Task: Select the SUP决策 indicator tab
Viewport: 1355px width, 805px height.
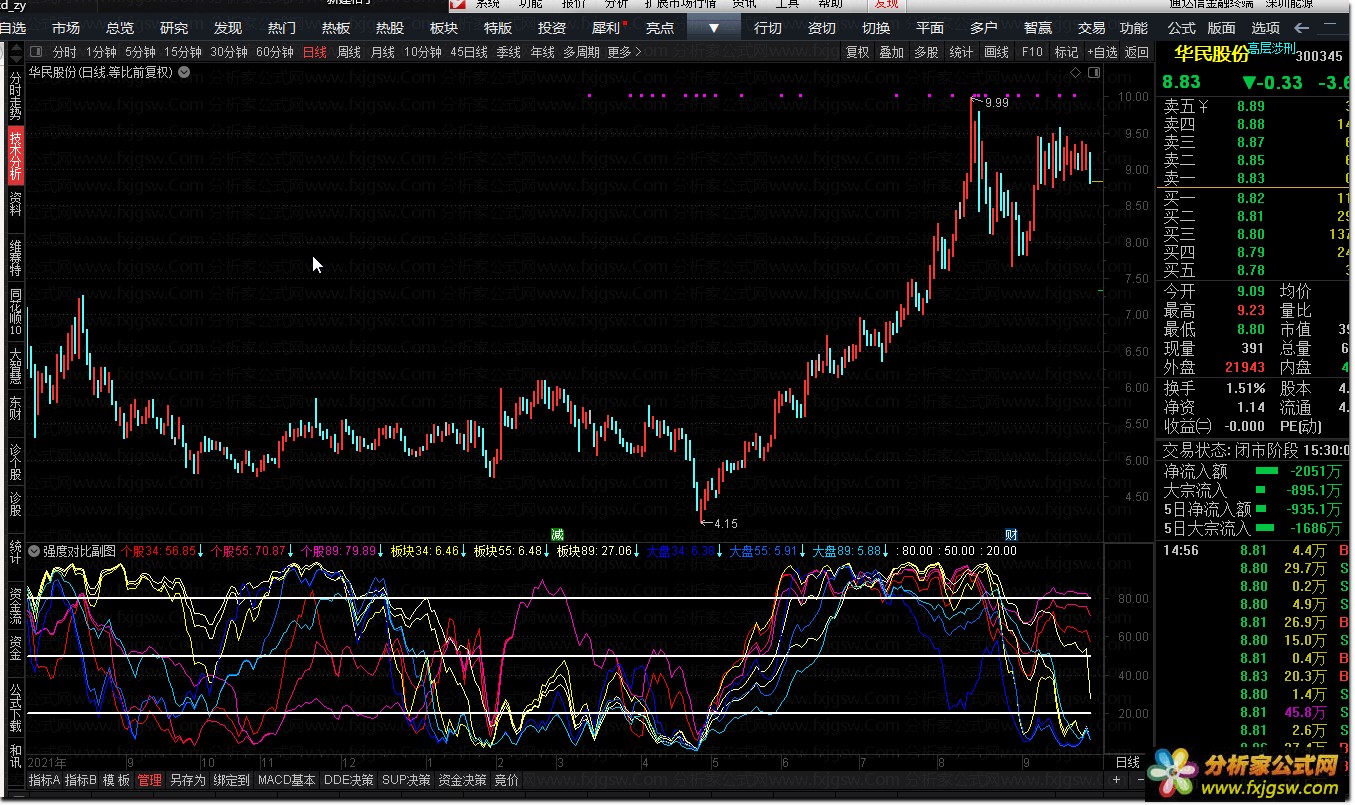Action: pyautogui.click(x=406, y=780)
